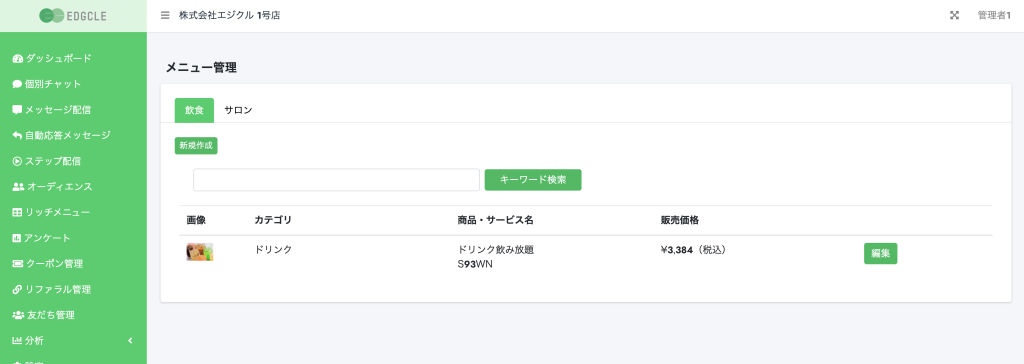
Task: Open リファラル管理 link icon
Action: coord(17,290)
